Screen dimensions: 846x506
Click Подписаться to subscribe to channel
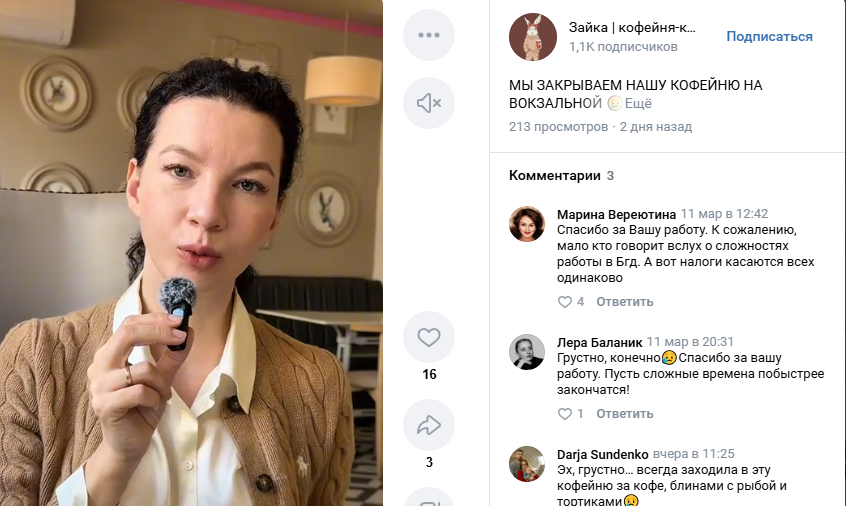tap(769, 37)
